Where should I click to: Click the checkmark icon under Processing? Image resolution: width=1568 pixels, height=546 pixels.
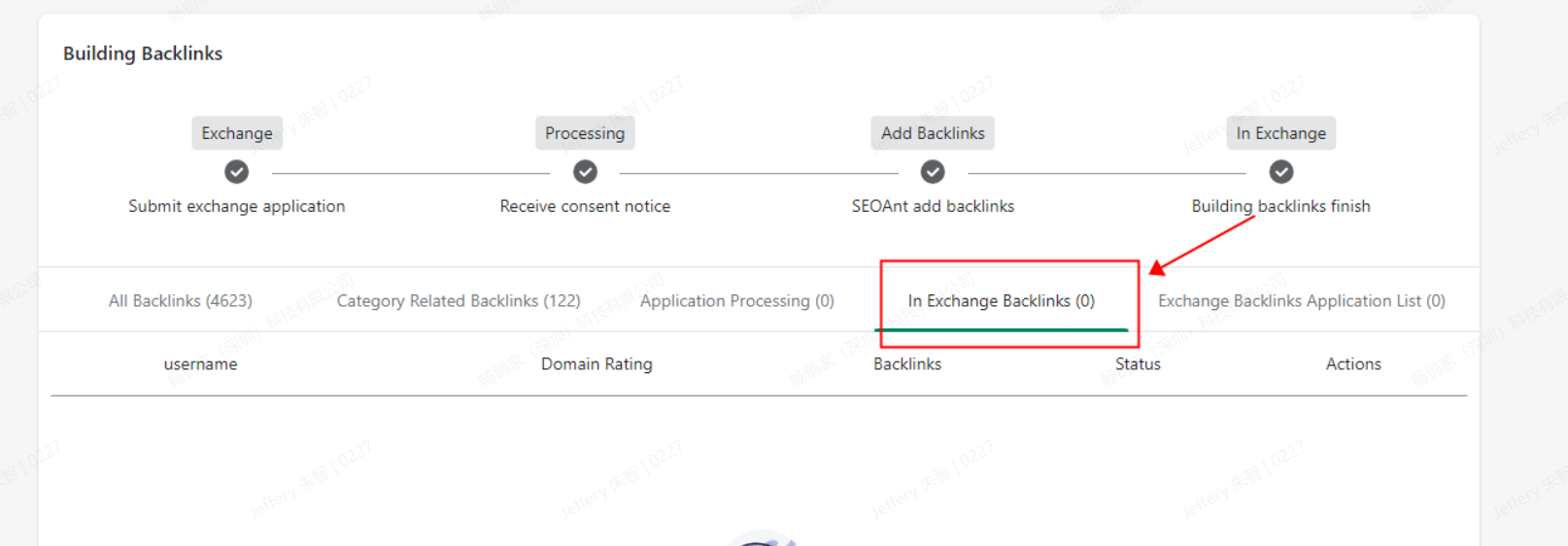[x=585, y=172]
